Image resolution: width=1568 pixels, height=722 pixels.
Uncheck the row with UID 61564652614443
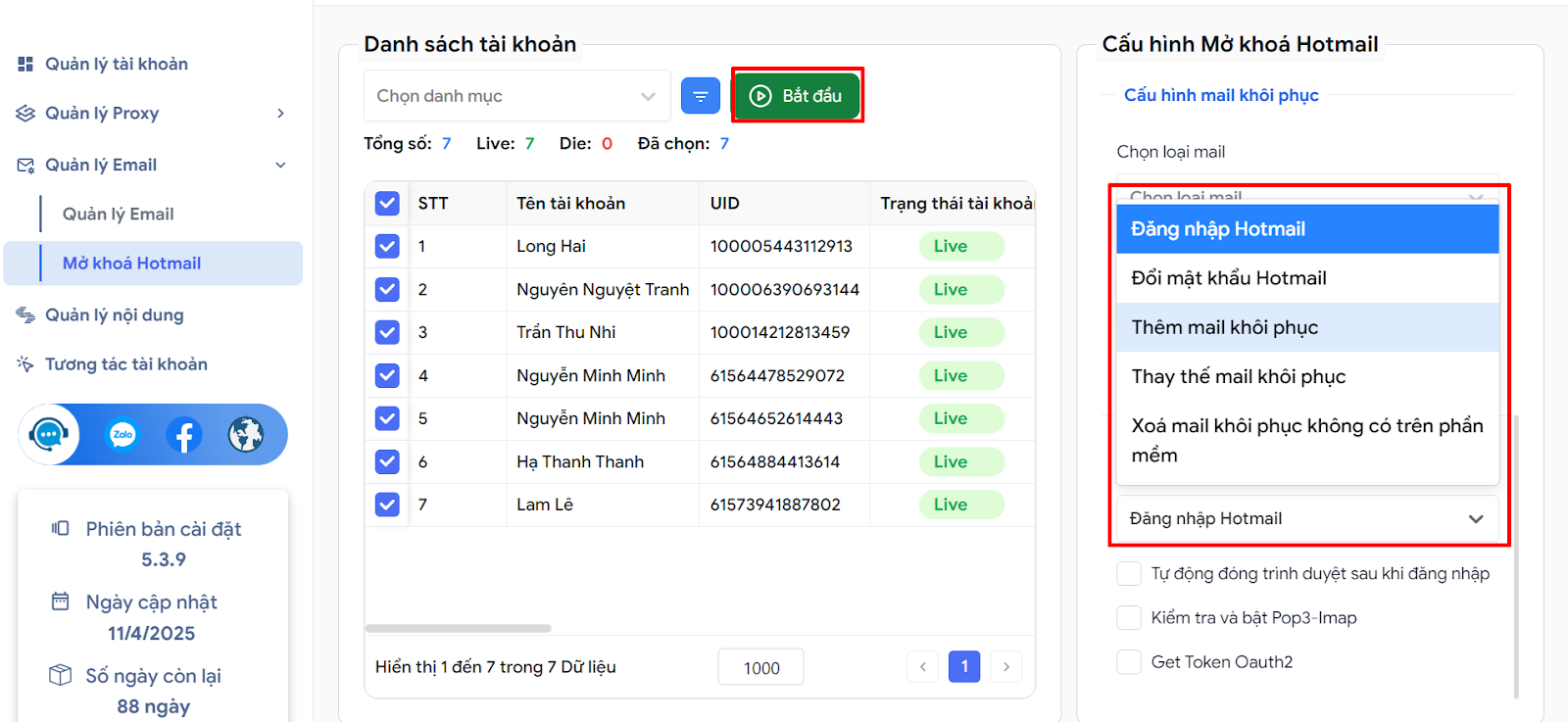(387, 418)
